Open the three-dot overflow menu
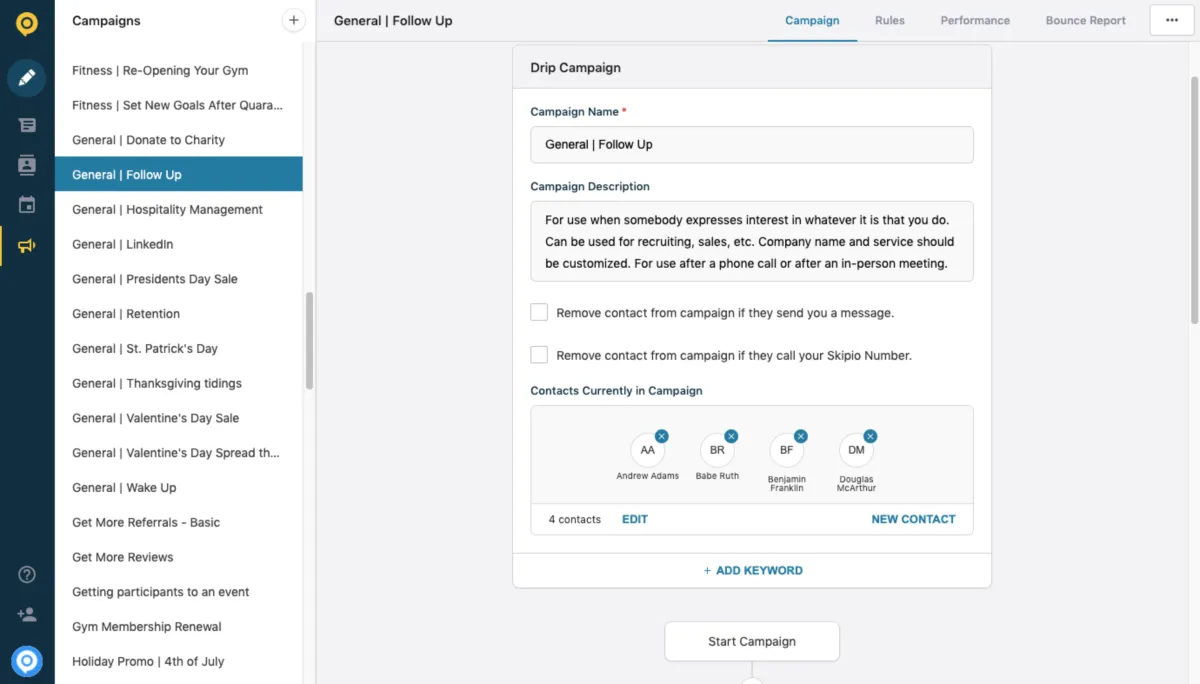Screen dimensions: 1200x684 pos(1171,19)
